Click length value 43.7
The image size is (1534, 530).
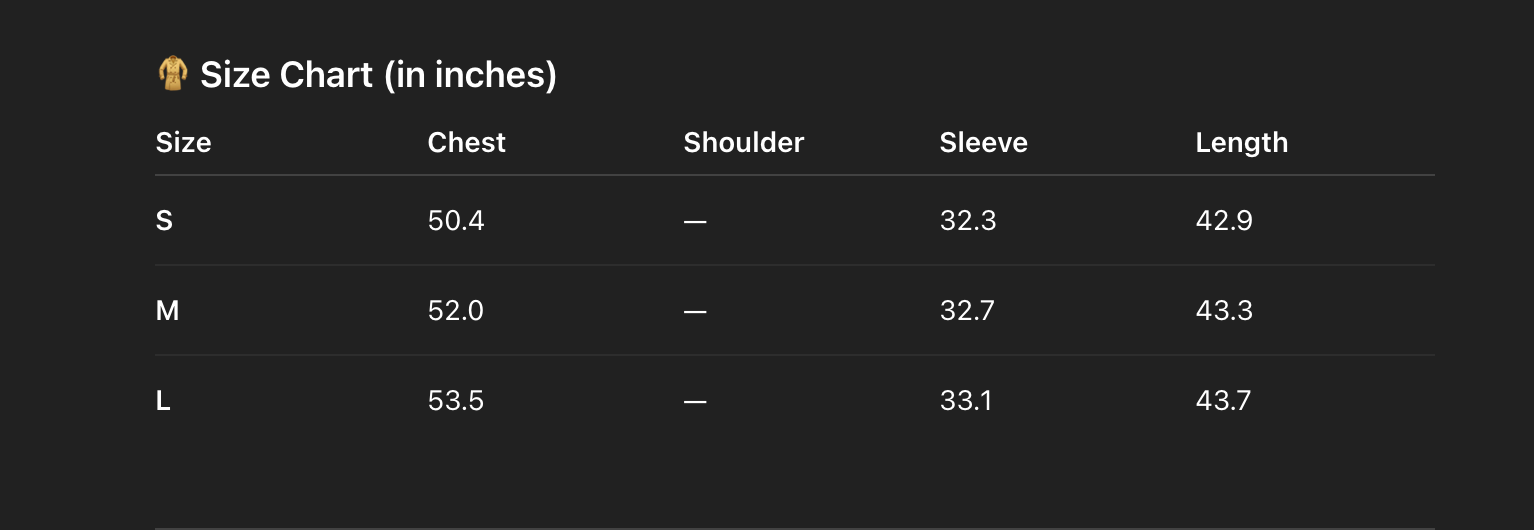[x=1223, y=401]
